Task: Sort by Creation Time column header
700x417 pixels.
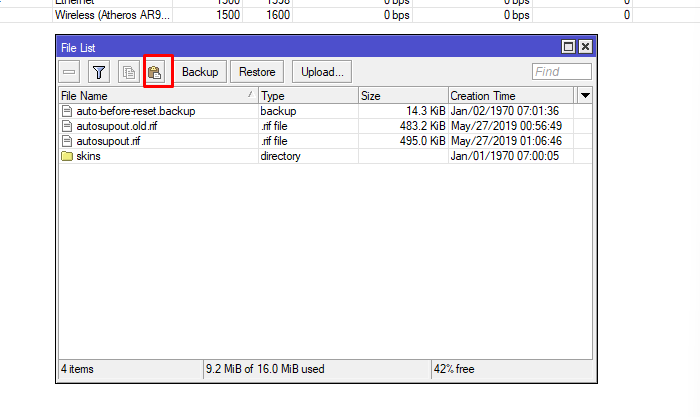Action: pyautogui.click(x=510, y=95)
